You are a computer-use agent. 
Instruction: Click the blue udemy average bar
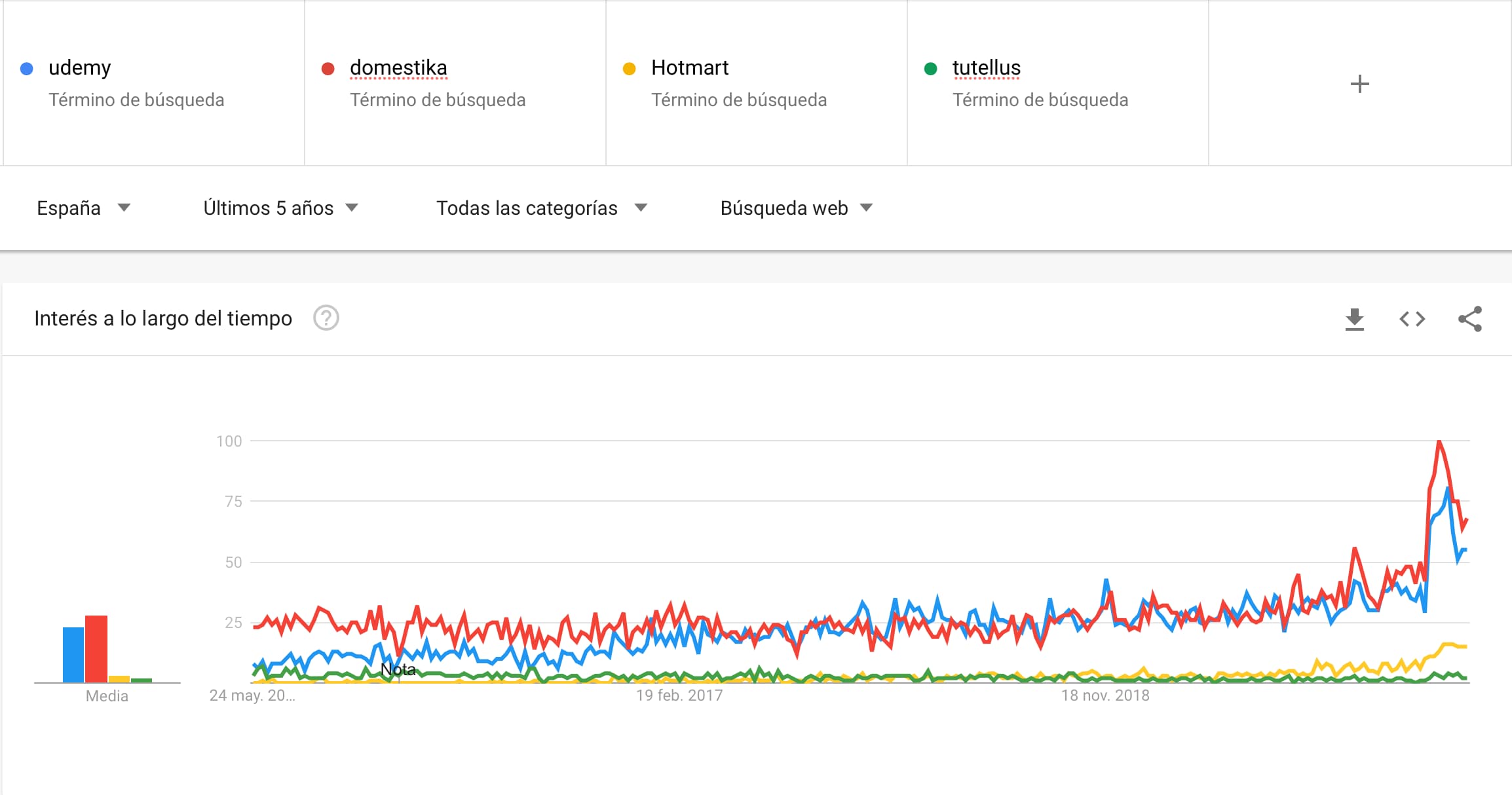(73, 655)
